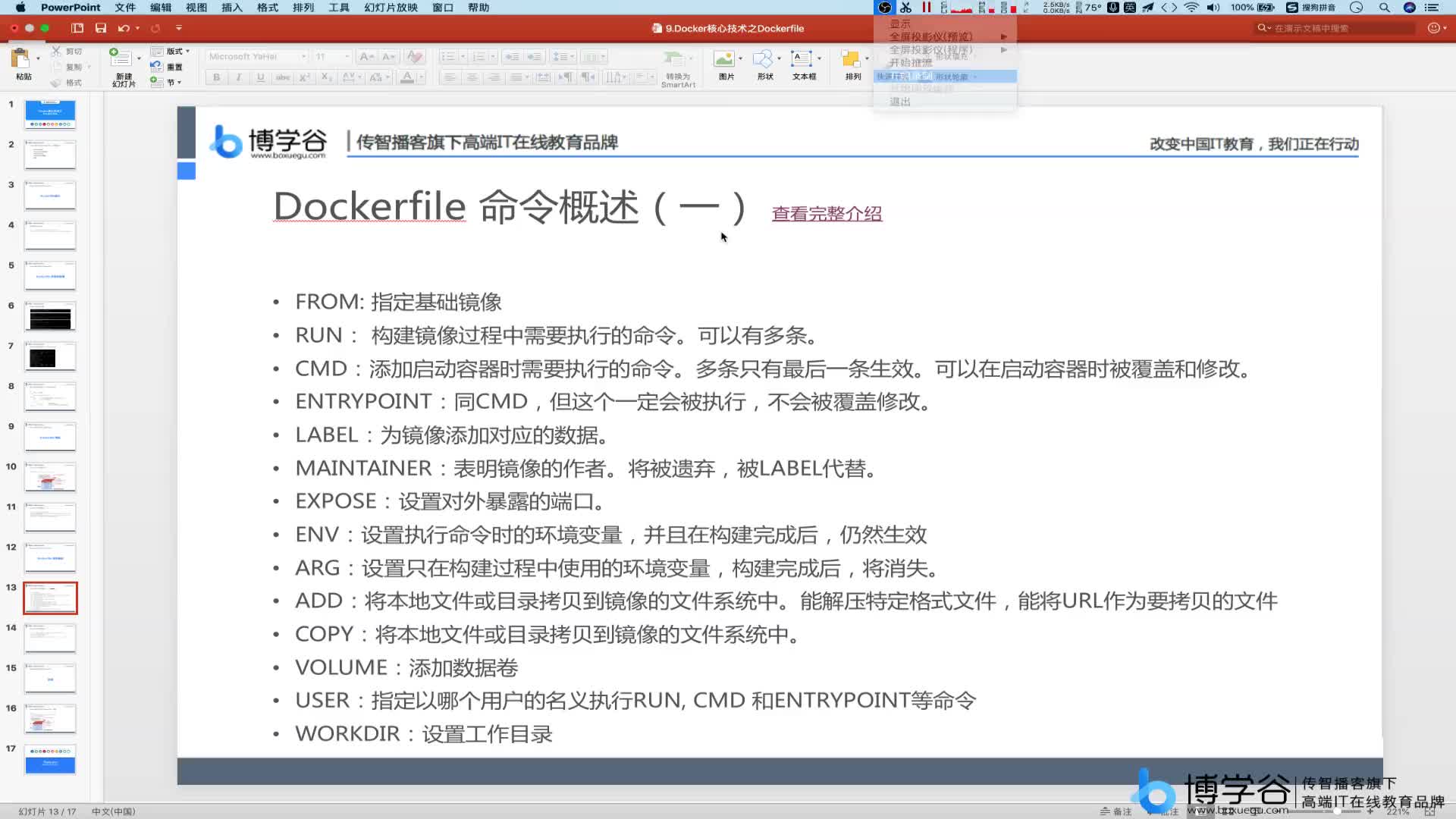This screenshot has height=819, width=1456.
Task: Click the smiley feedback icon
Action: tap(1433, 28)
